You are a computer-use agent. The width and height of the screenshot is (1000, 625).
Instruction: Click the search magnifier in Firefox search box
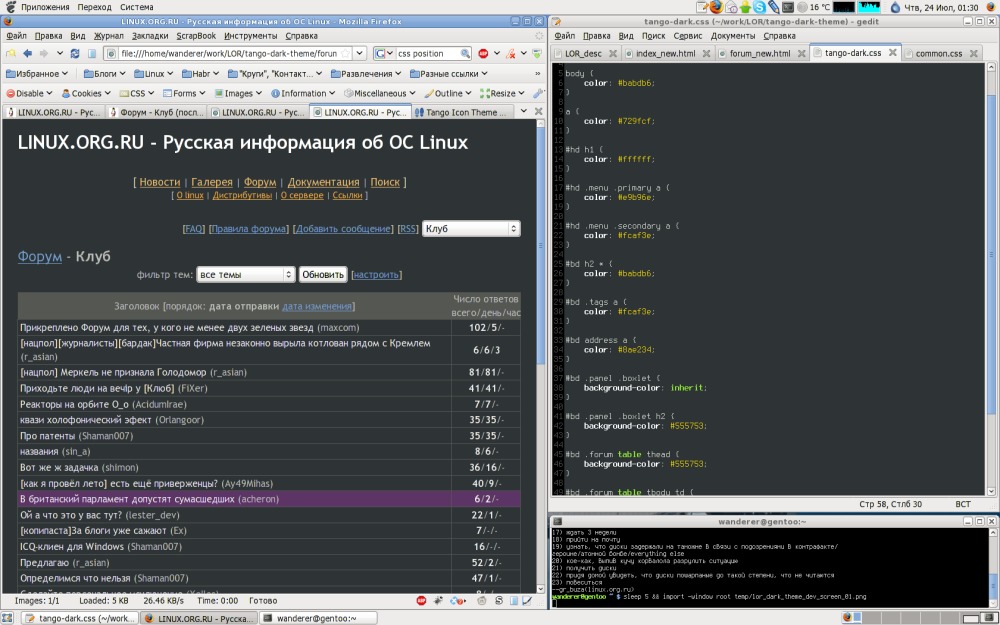[x=466, y=54]
